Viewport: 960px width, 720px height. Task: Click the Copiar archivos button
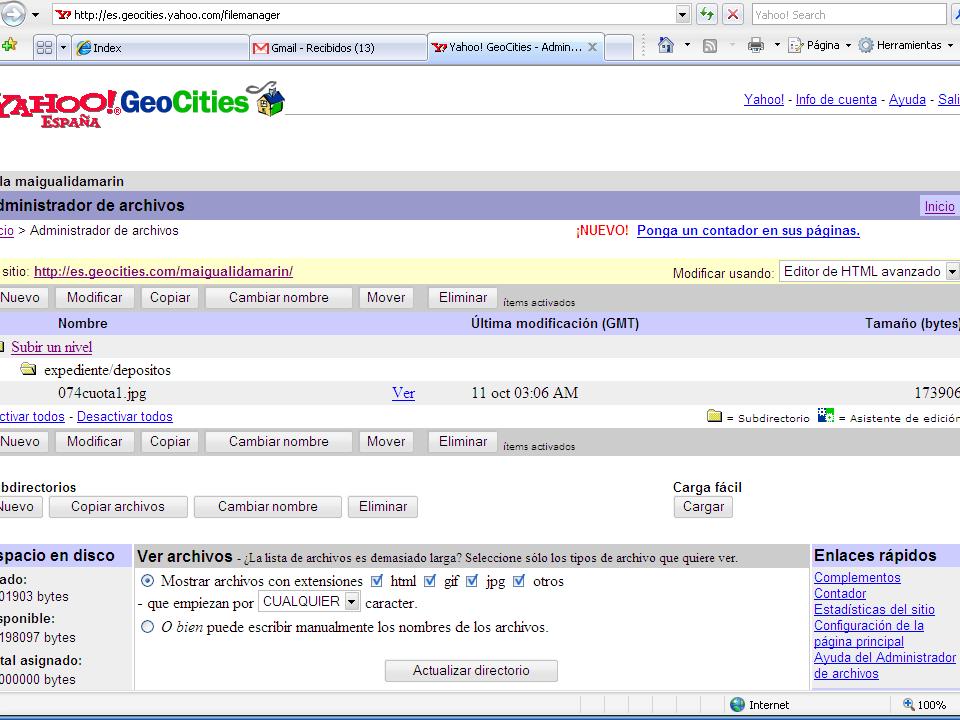coord(118,507)
